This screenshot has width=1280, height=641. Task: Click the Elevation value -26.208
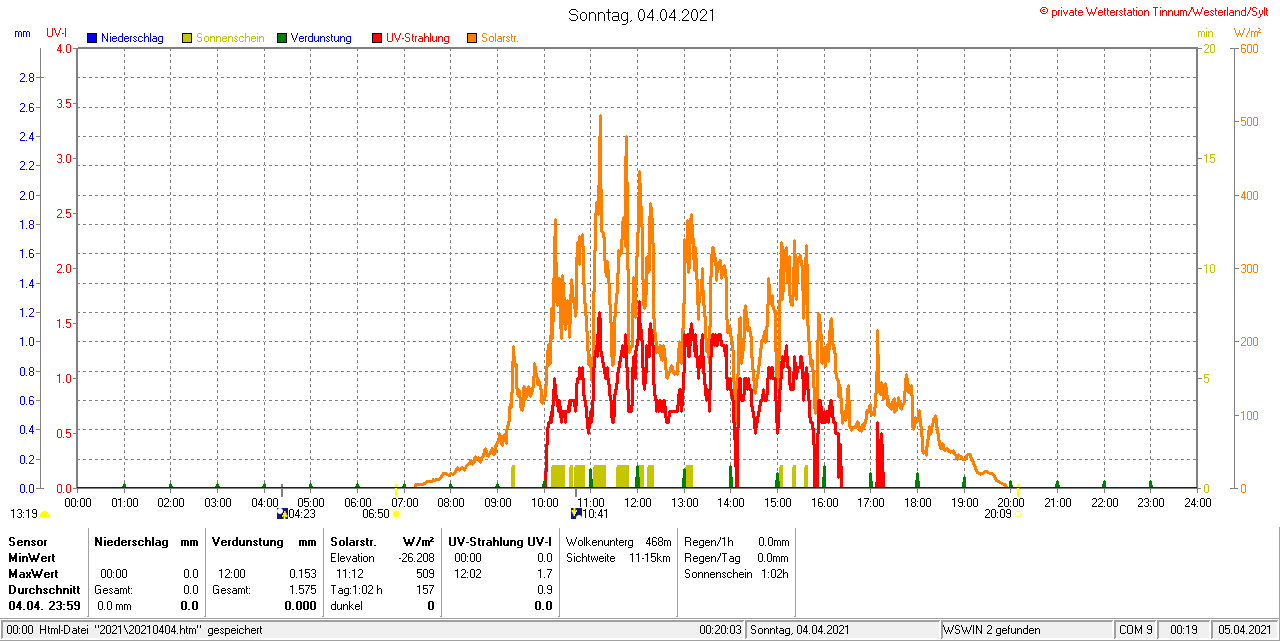[414, 557]
